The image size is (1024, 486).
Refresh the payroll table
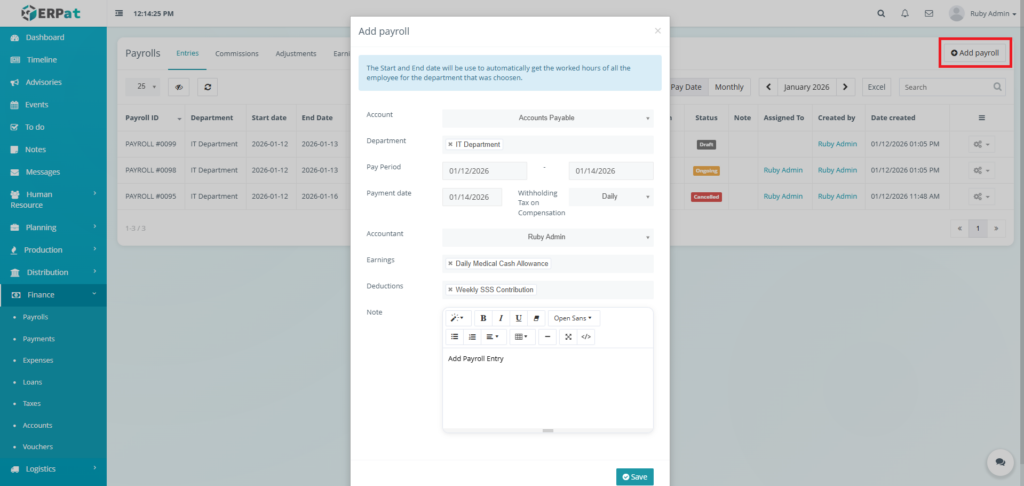point(207,87)
